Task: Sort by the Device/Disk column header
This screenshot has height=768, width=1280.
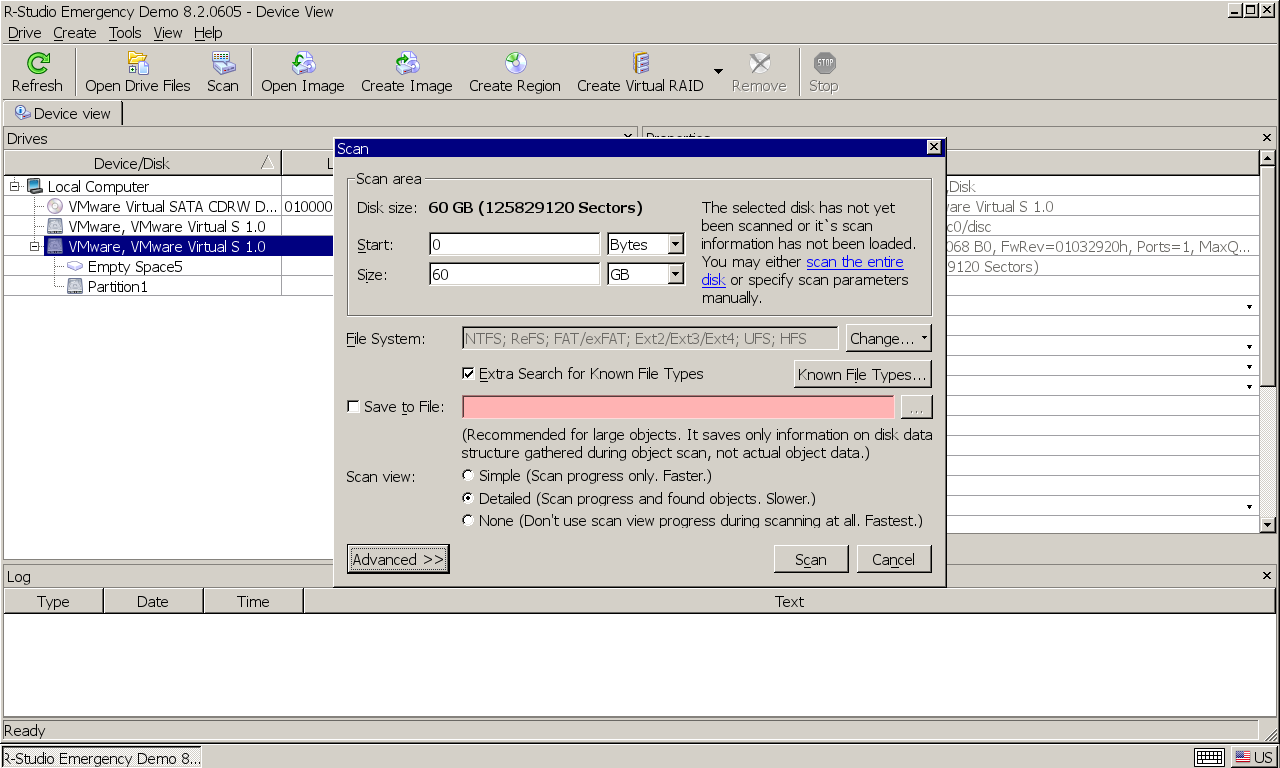Action: coord(143,163)
